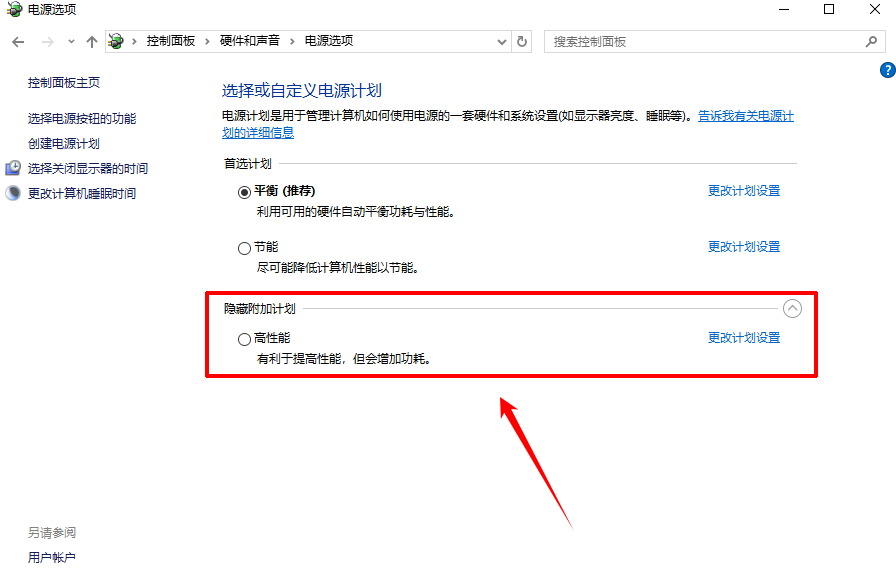Minimize the 电源选项 window
Image resolution: width=896 pixels, height=583 pixels.
tap(784, 9)
